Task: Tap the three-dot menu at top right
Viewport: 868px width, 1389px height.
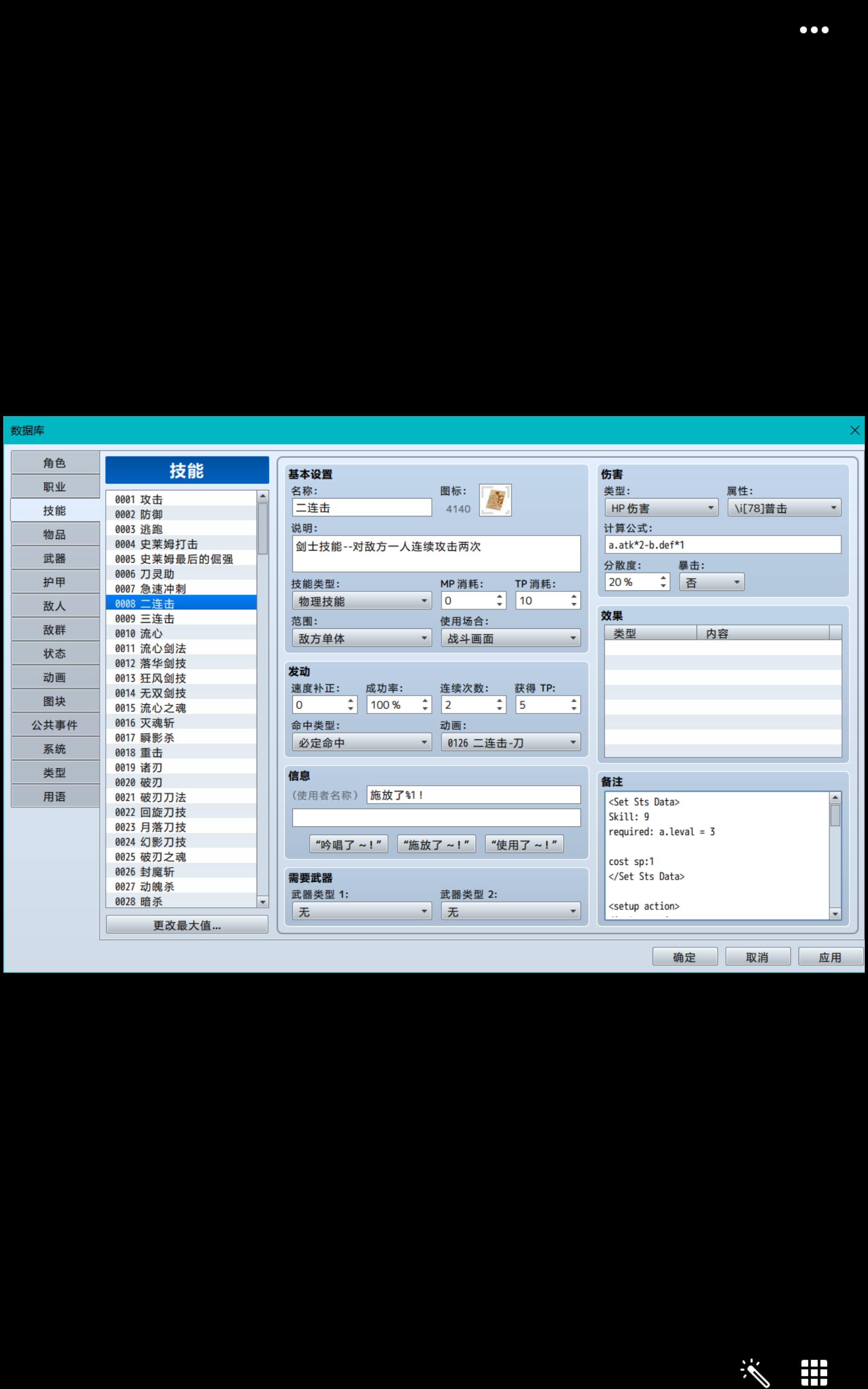Action: pos(814,30)
